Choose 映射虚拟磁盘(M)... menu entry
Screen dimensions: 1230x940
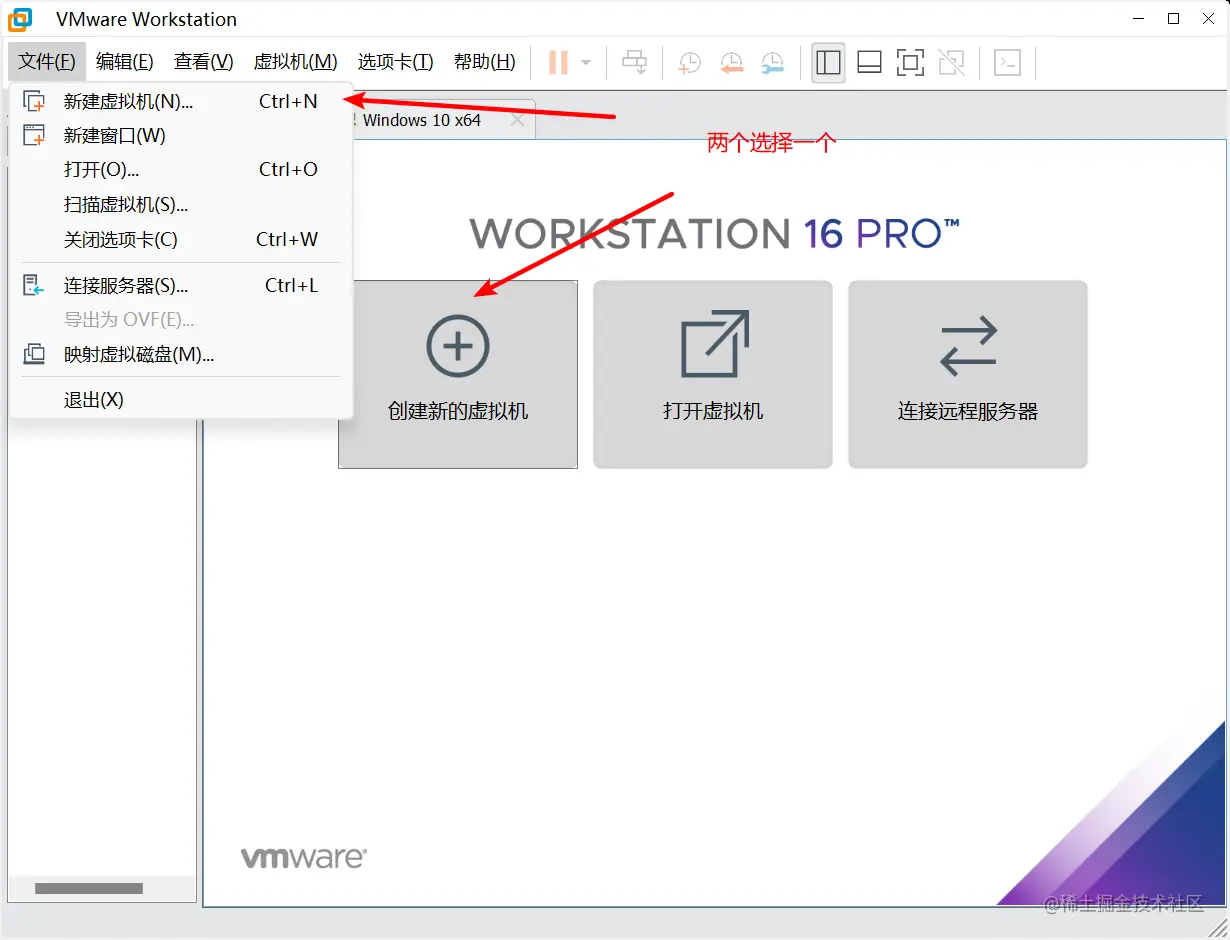click(x=181, y=354)
